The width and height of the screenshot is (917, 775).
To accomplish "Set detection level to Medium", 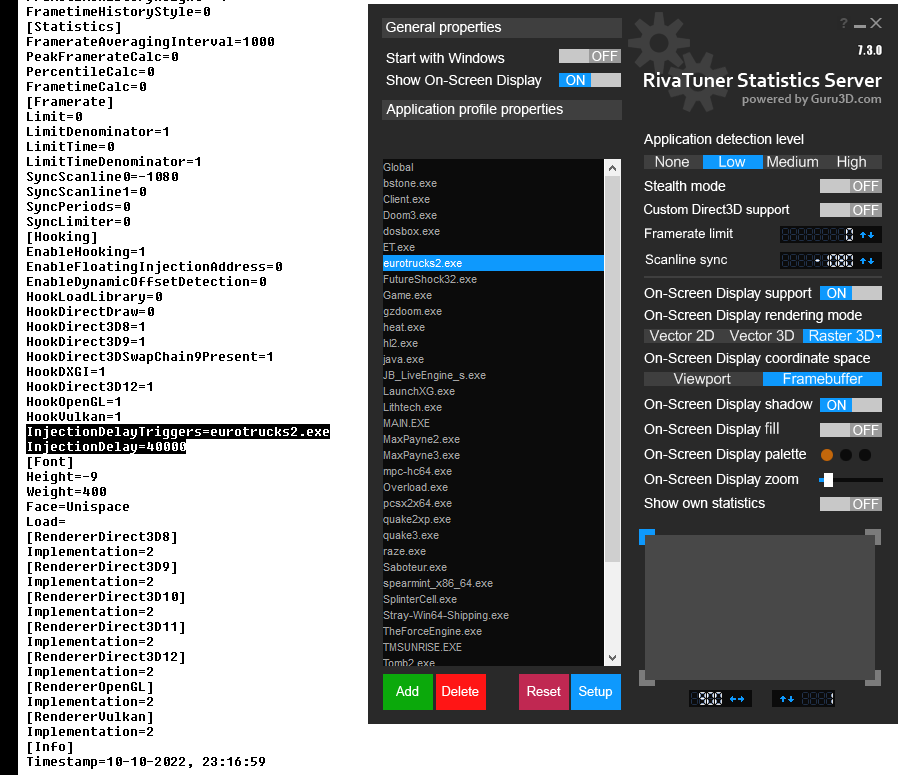I will 792,162.
